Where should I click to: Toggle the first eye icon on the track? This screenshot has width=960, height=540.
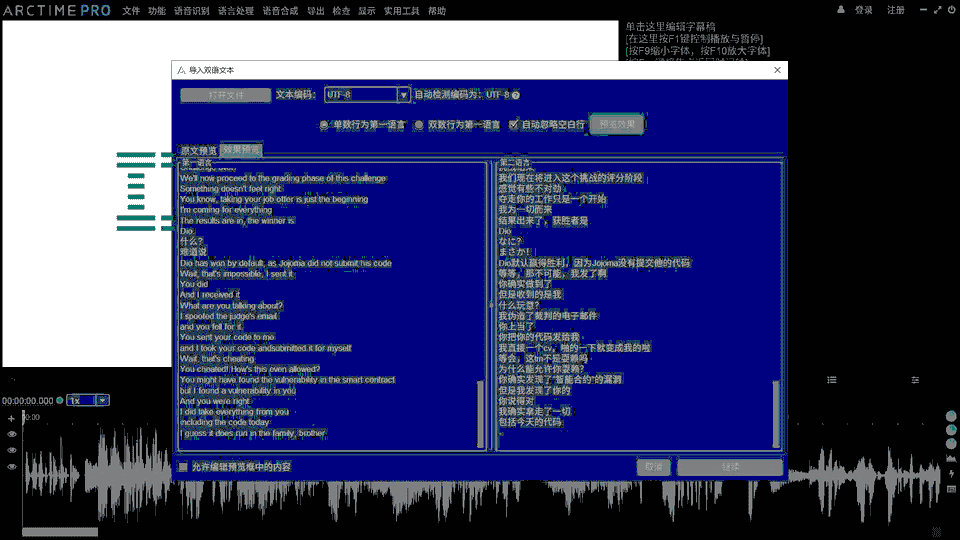click(x=12, y=434)
